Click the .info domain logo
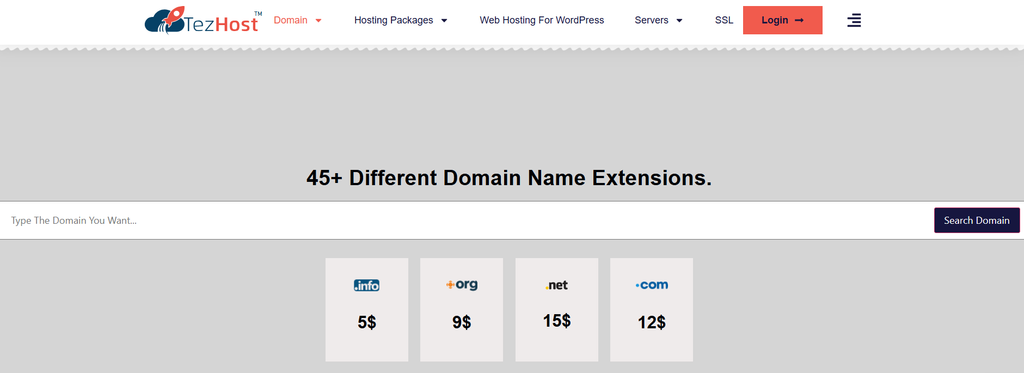 366,285
